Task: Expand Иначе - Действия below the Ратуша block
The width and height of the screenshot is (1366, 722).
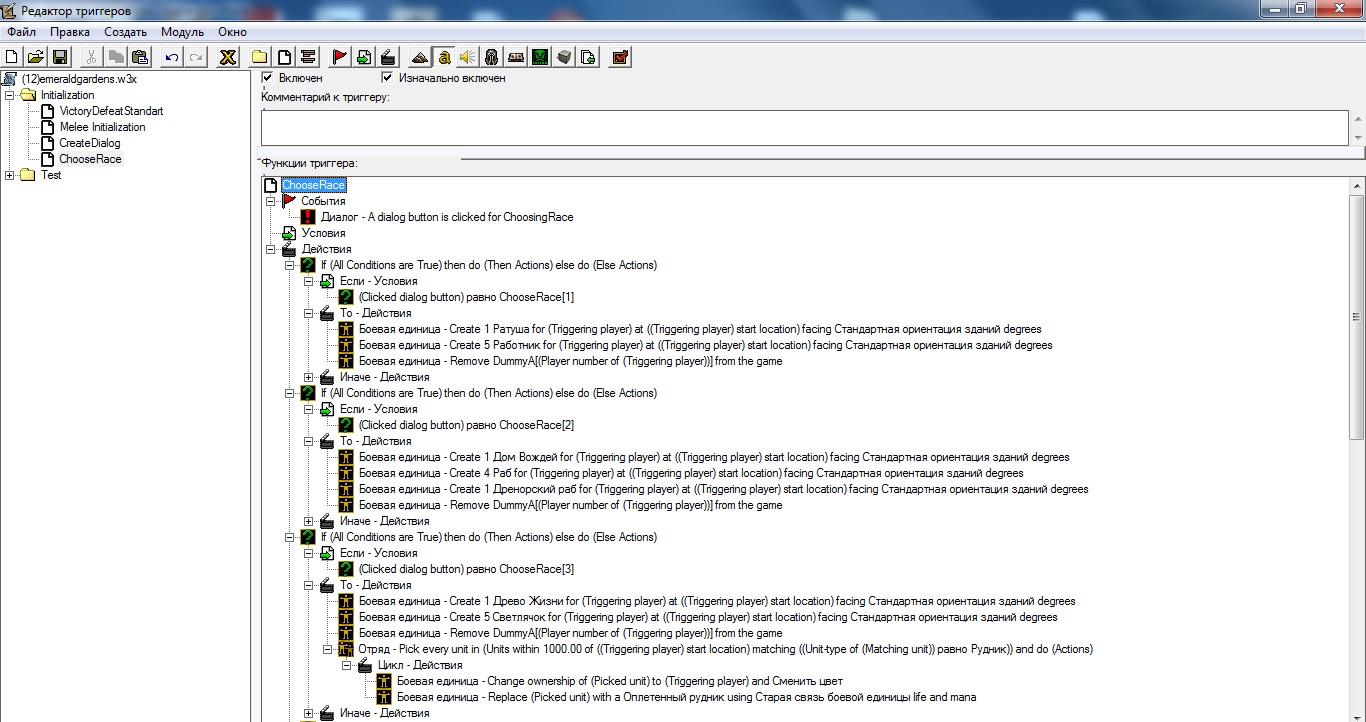Action: [x=309, y=377]
